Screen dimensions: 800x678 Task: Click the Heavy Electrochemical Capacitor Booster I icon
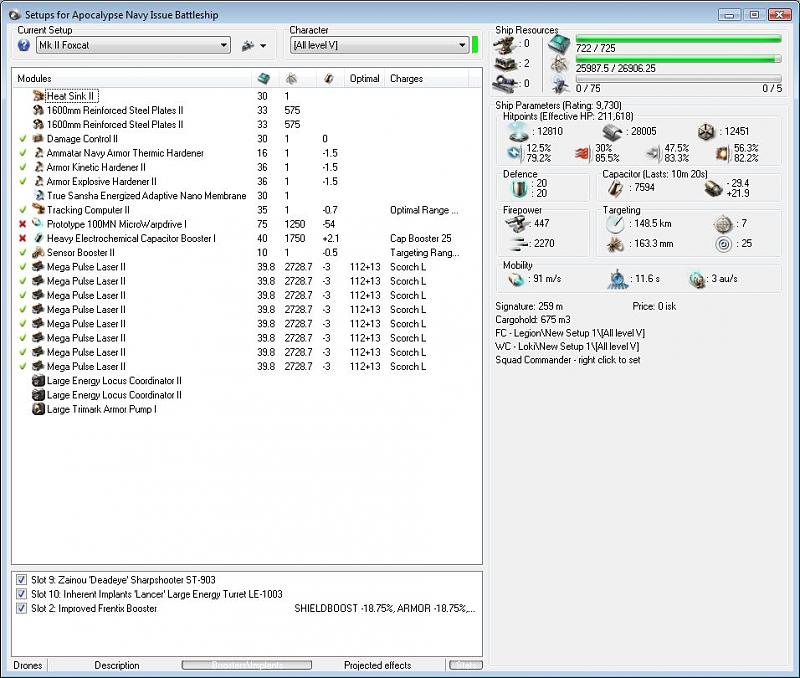point(38,238)
